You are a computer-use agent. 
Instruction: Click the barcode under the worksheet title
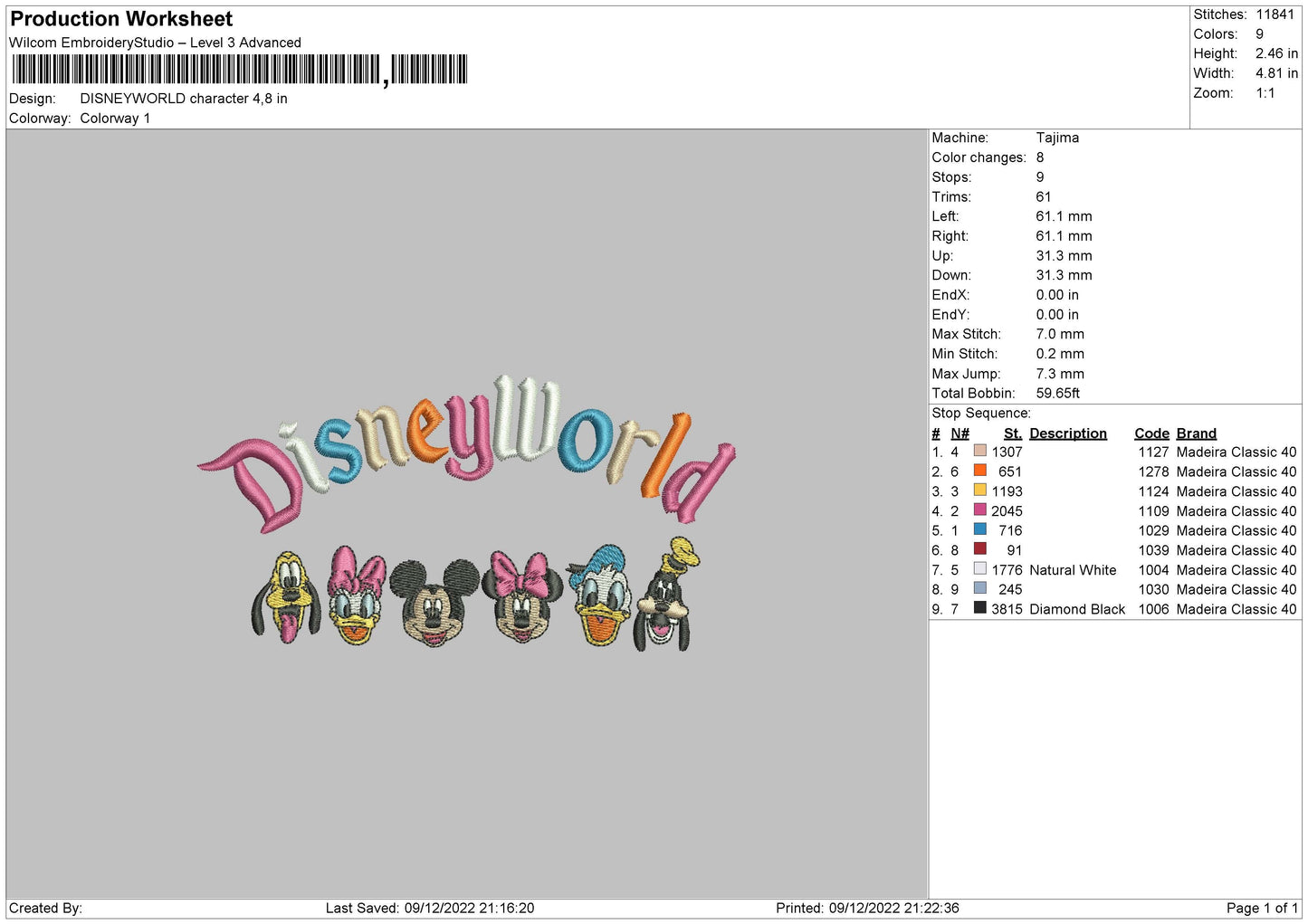pyautogui.click(x=239, y=70)
